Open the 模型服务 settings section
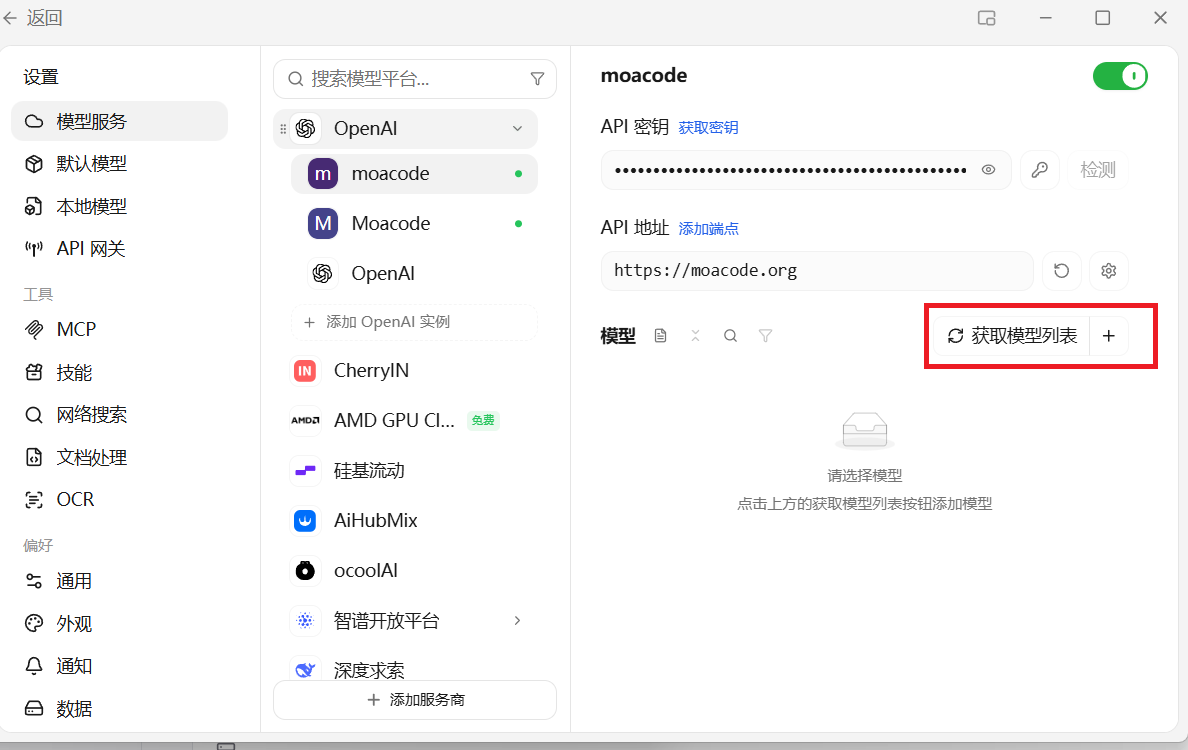Viewport: 1188px width, 750px height. point(119,121)
